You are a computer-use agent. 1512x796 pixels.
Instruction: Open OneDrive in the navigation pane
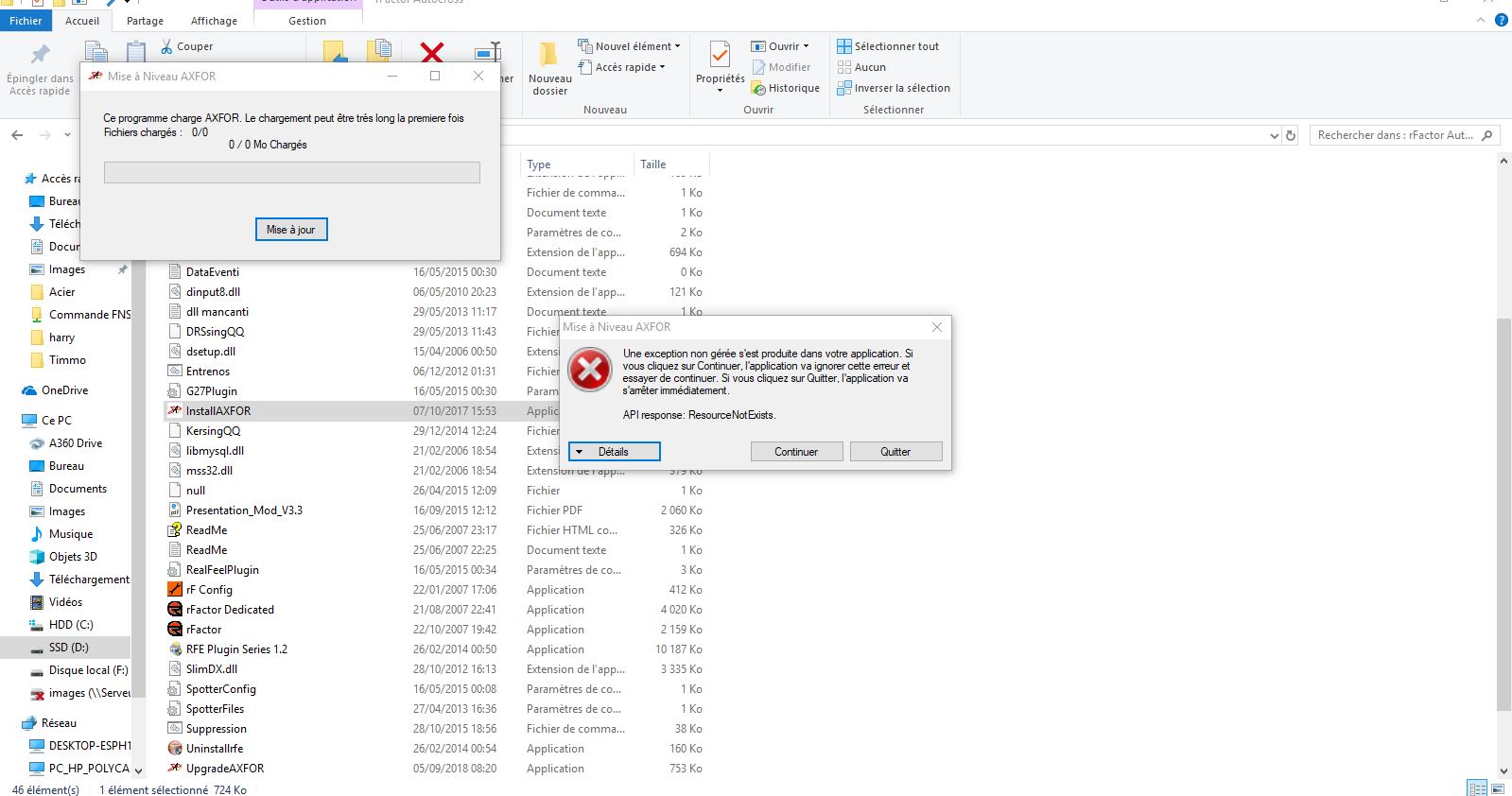click(64, 390)
